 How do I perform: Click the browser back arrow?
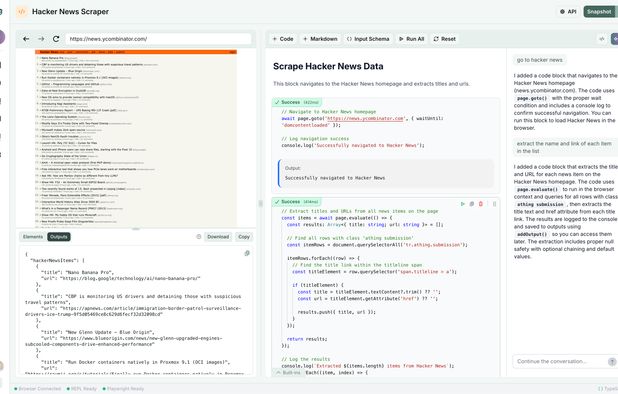(x=26, y=39)
